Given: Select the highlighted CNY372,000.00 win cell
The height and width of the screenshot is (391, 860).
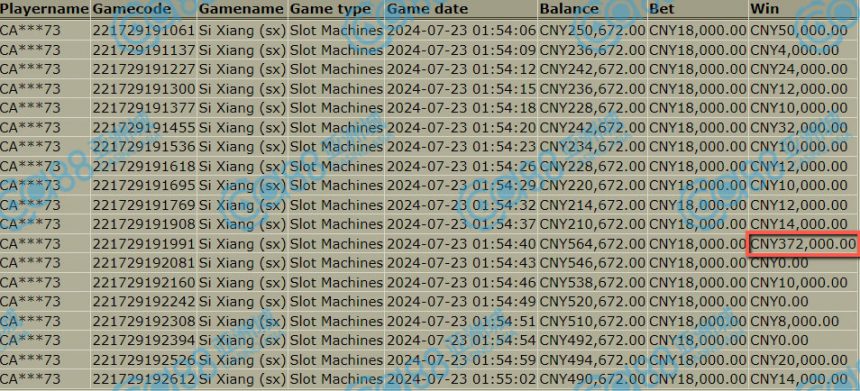Looking at the screenshot, I should click(803, 243).
